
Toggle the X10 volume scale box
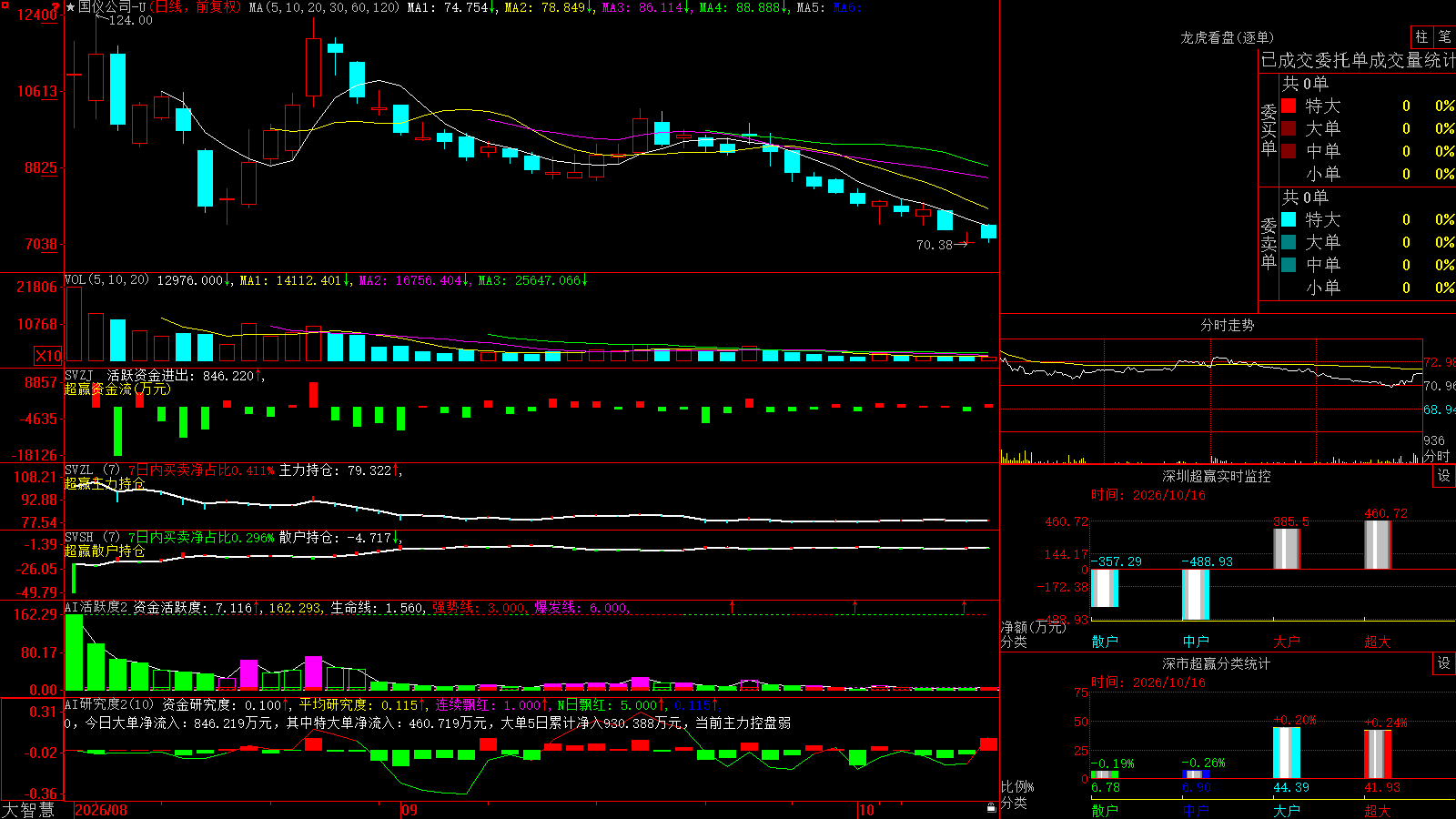coord(48,356)
